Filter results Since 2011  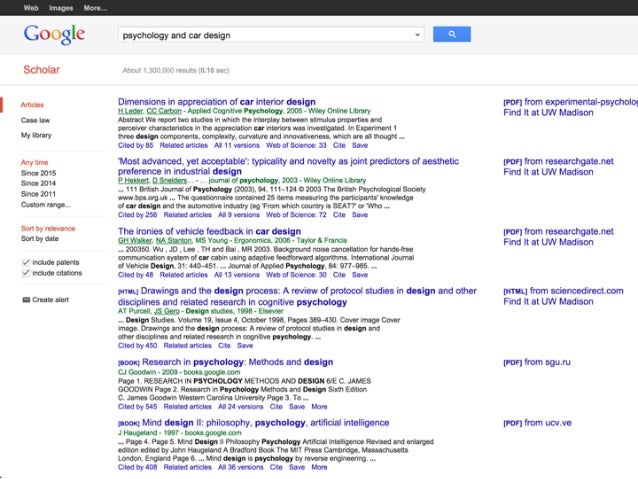(39, 194)
